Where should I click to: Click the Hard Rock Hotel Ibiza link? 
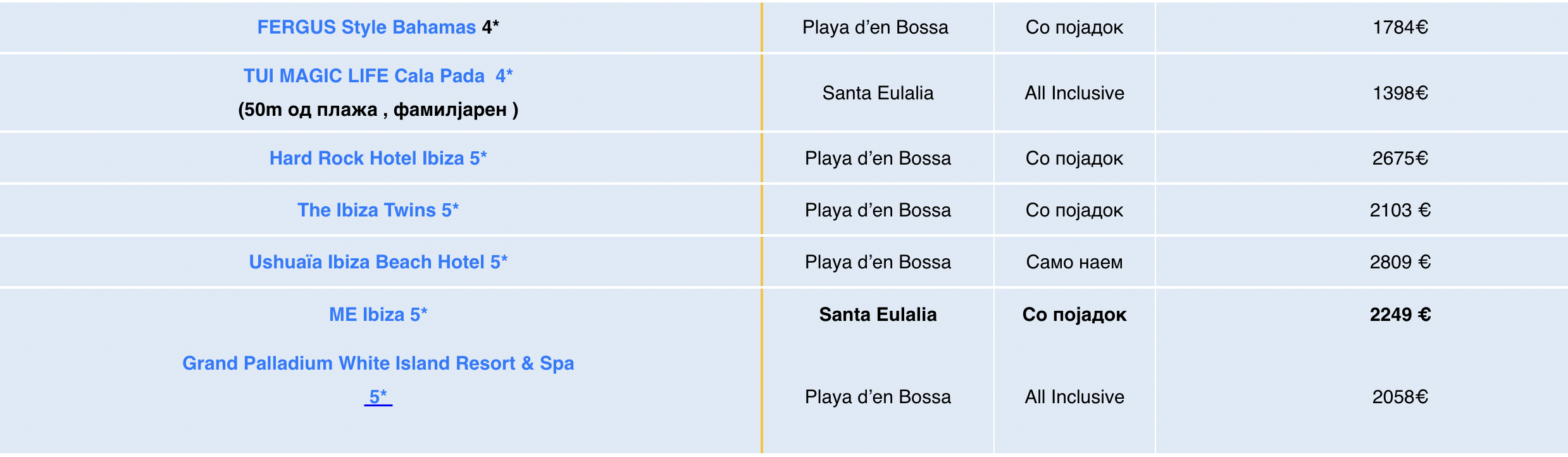coord(378,158)
